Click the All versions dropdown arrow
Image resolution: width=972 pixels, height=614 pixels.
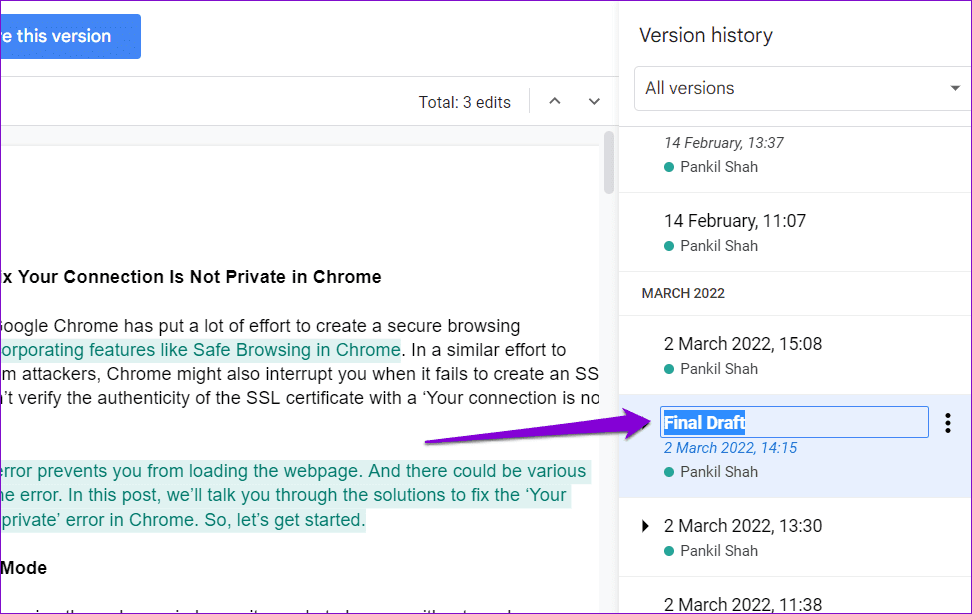[x=955, y=88]
